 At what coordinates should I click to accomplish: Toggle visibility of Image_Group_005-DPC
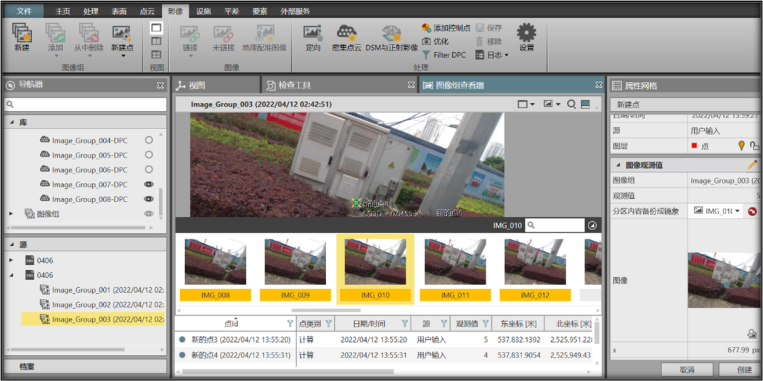[x=149, y=155]
